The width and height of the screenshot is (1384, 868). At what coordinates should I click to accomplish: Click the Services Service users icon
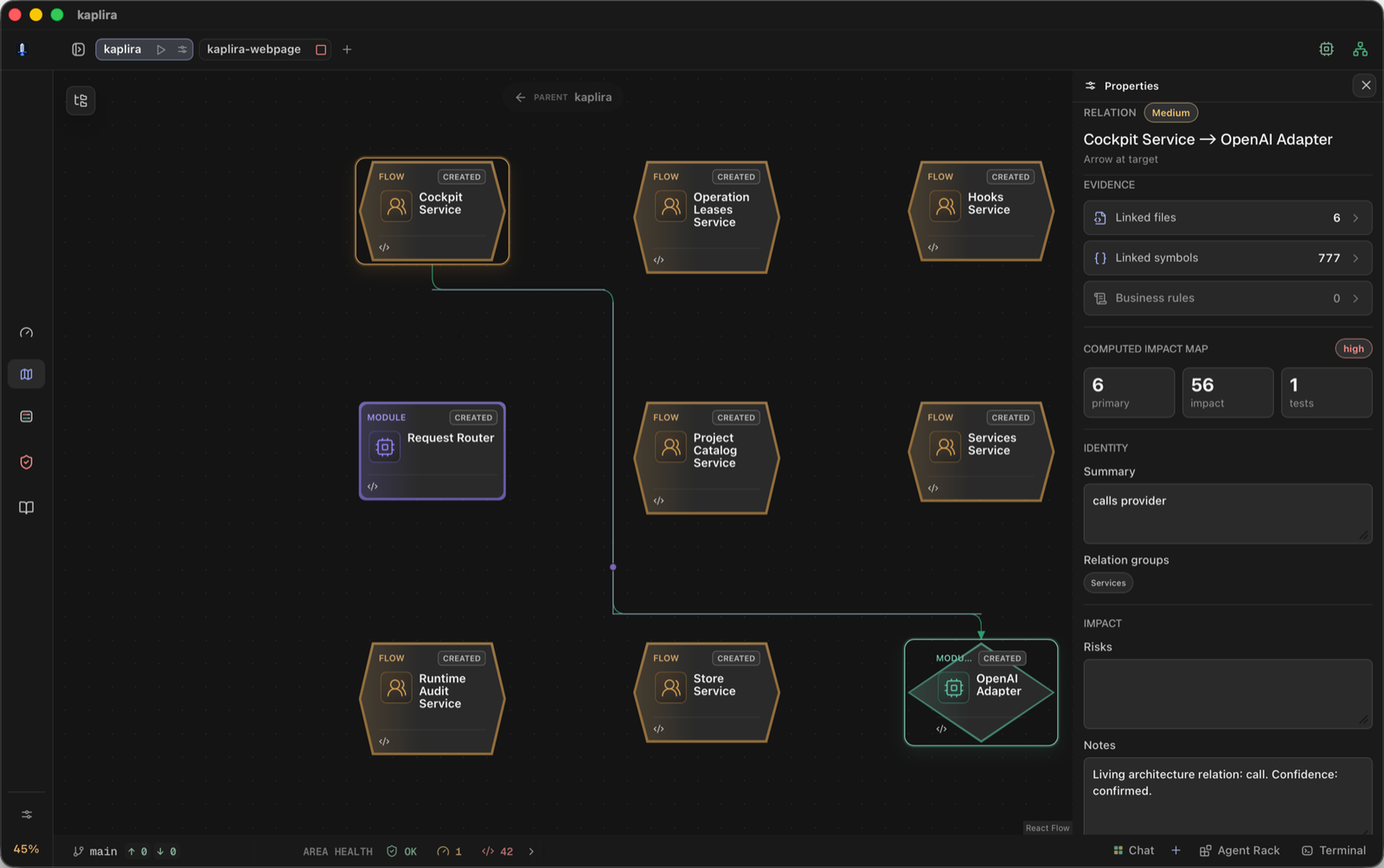945,447
